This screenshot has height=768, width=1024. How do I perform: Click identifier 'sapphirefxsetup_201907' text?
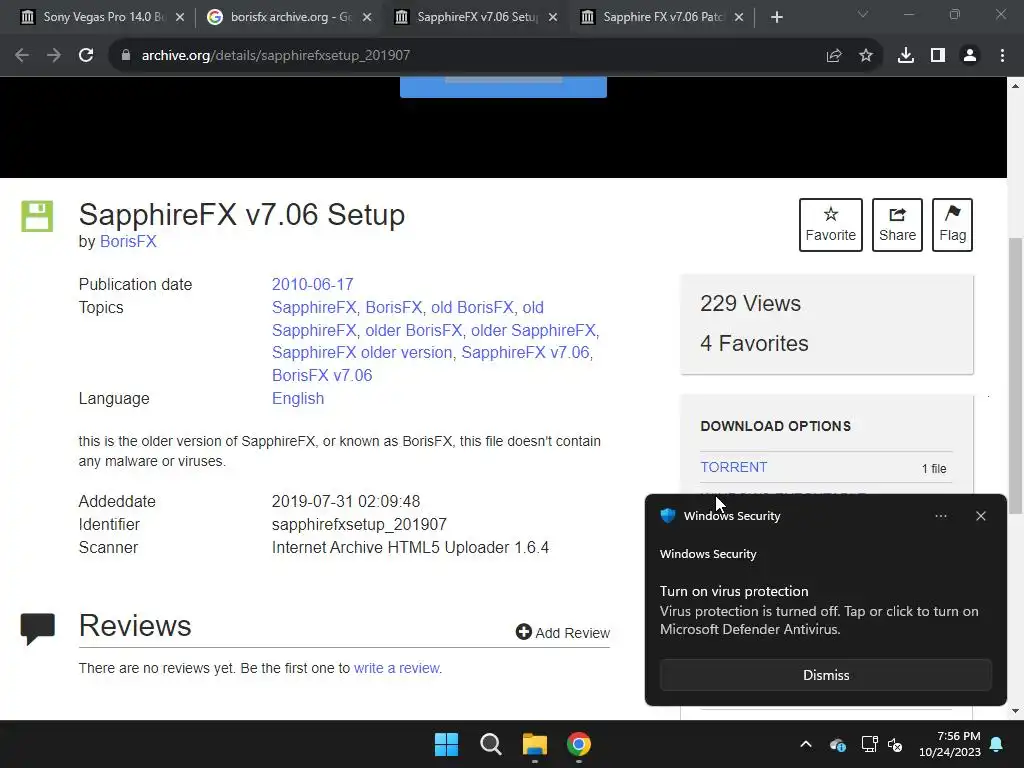[x=359, y=524]
